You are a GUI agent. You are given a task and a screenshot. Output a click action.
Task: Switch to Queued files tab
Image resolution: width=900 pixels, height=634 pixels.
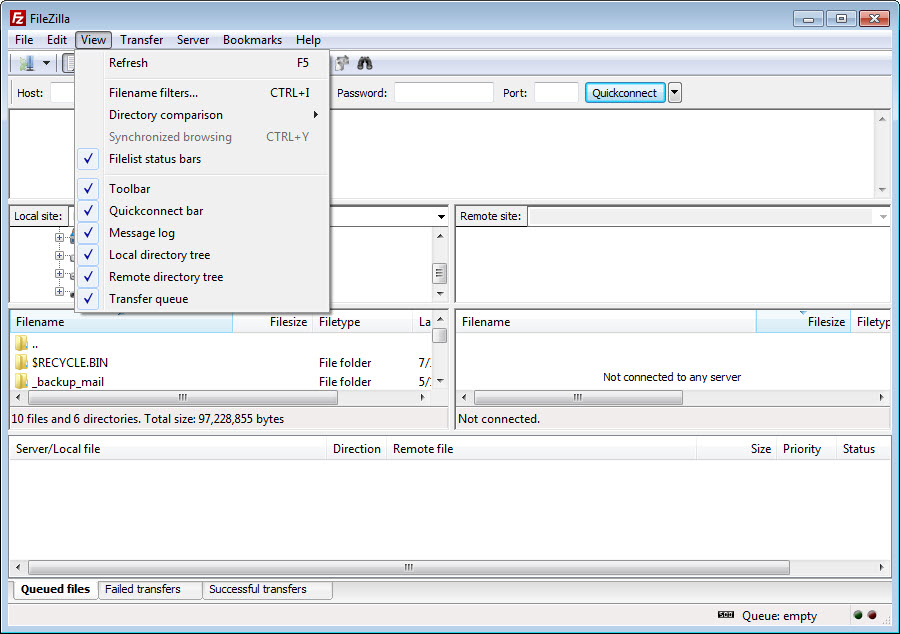pyautogui.click(x=55, y=589)
